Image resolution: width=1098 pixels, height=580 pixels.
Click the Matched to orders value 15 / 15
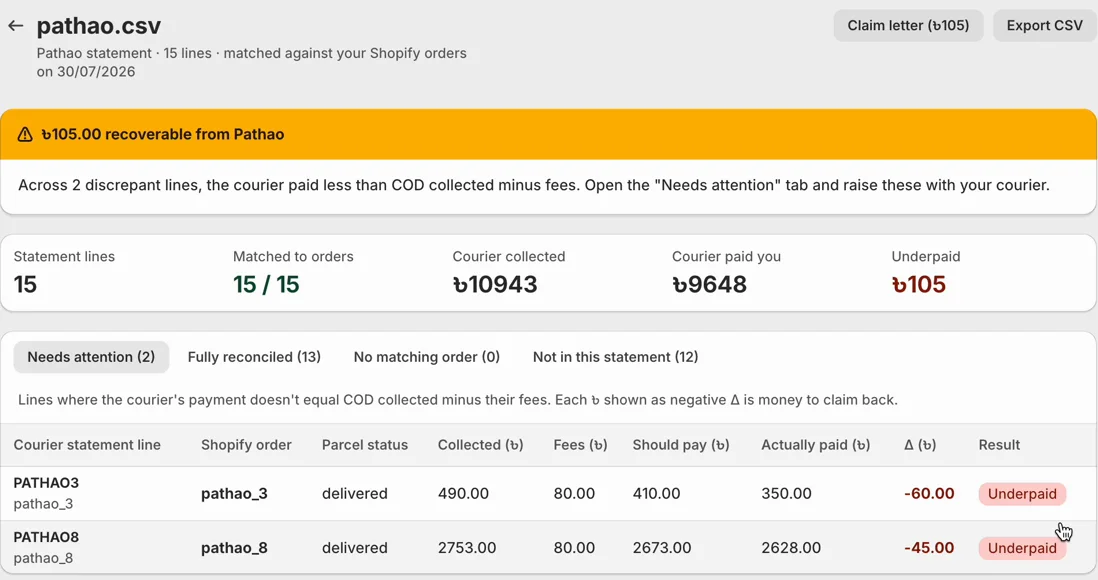tap(266, 284)
